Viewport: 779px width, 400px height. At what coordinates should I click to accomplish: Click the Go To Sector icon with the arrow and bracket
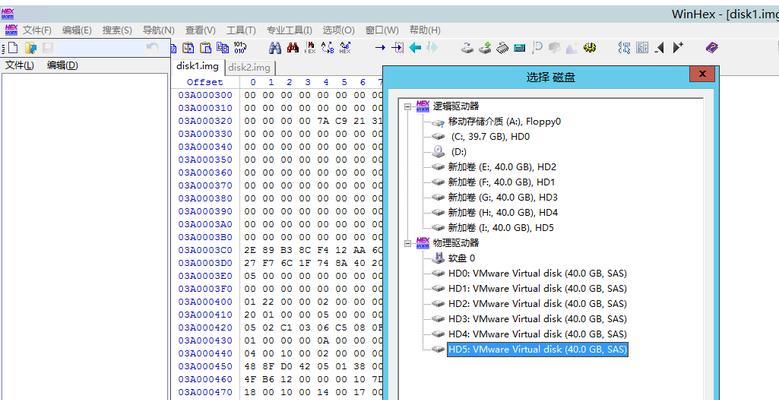click(397, 48)
